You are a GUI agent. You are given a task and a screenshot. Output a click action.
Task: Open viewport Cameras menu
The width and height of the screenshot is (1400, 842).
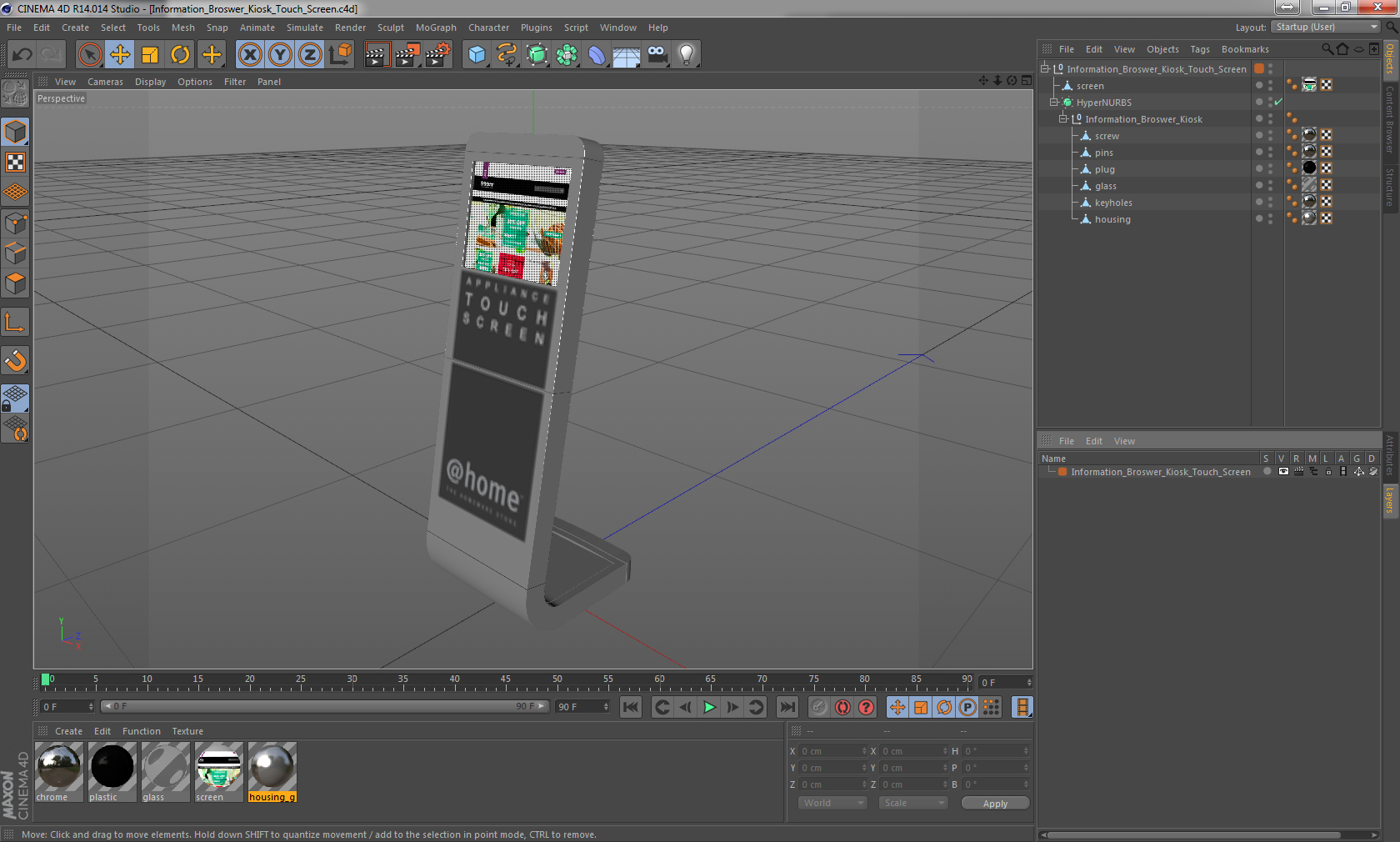point(105,82)
